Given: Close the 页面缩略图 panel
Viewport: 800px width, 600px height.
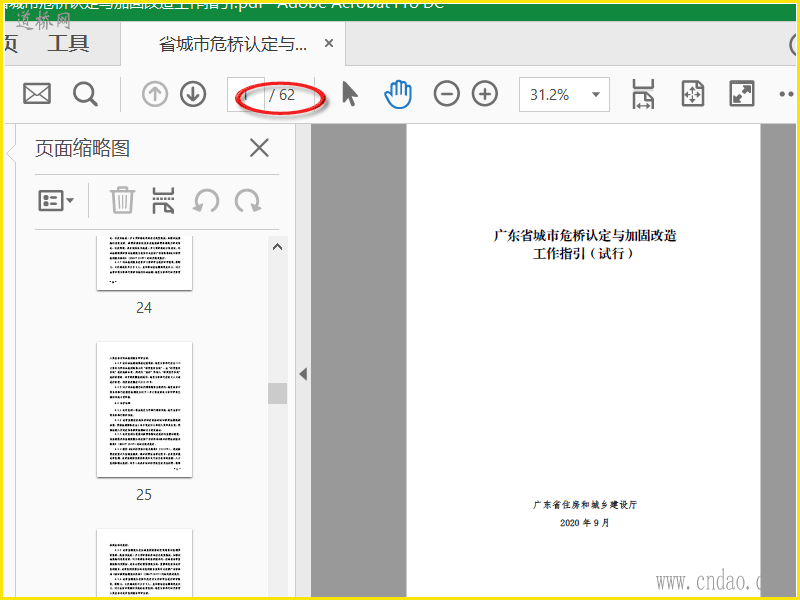Looking at the screenshot, I should (x=259, y=148).
